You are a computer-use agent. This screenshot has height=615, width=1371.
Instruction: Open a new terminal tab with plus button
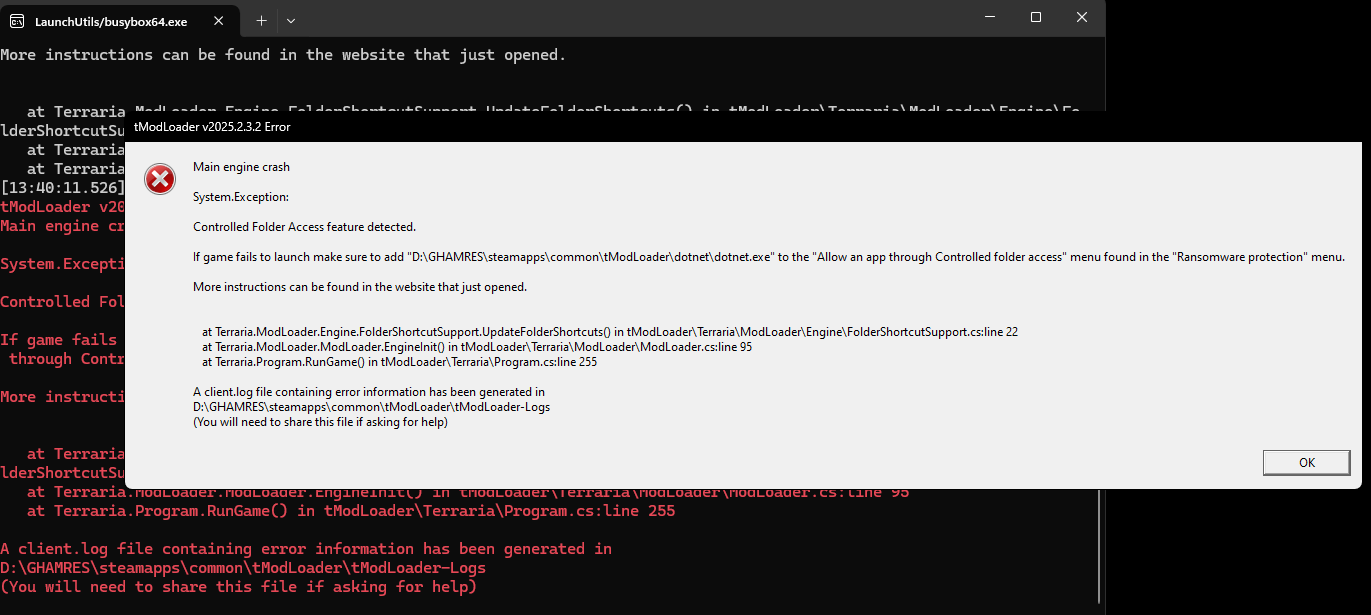pos(261,20)
